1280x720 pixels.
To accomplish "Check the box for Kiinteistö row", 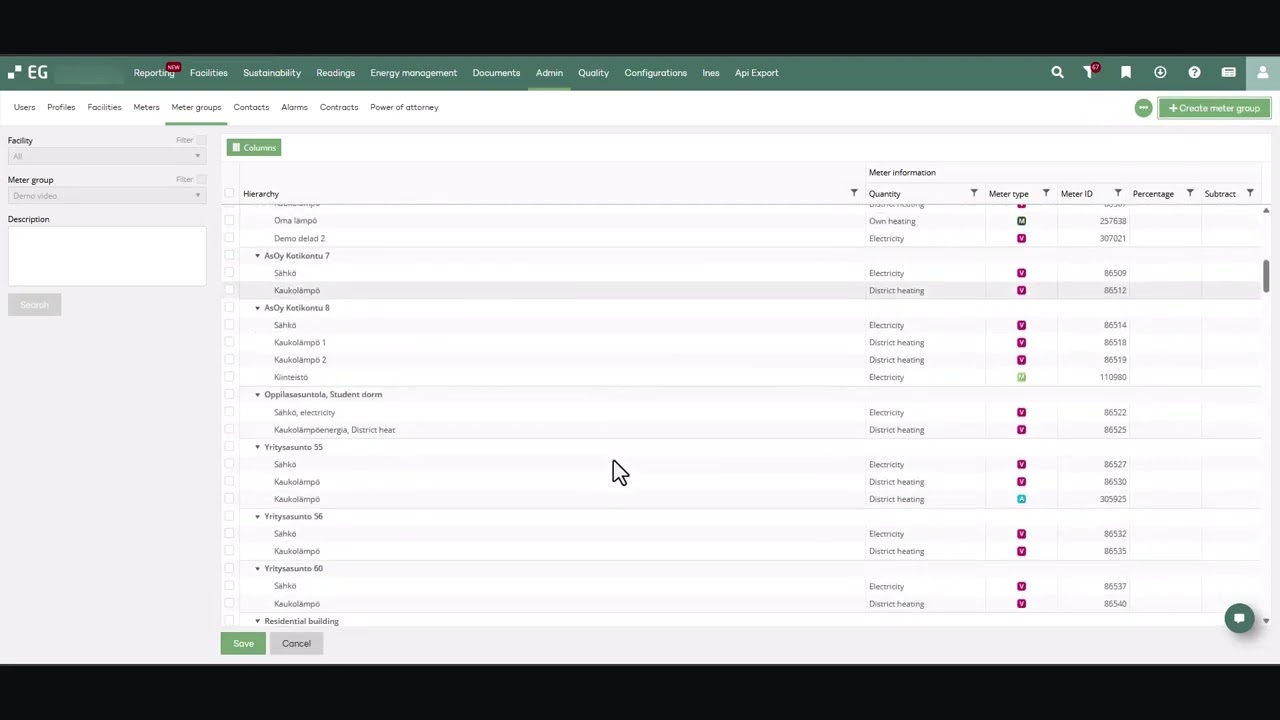I will point(229,377).
